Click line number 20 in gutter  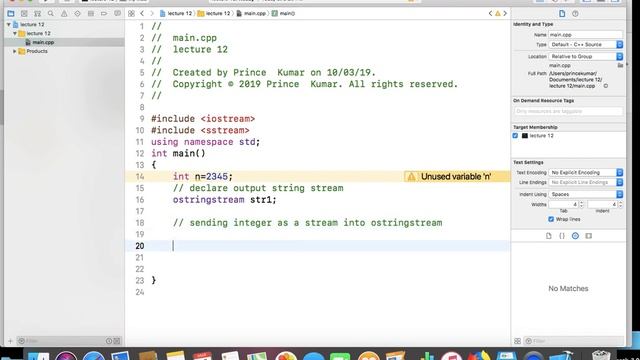tap(140, 246)
